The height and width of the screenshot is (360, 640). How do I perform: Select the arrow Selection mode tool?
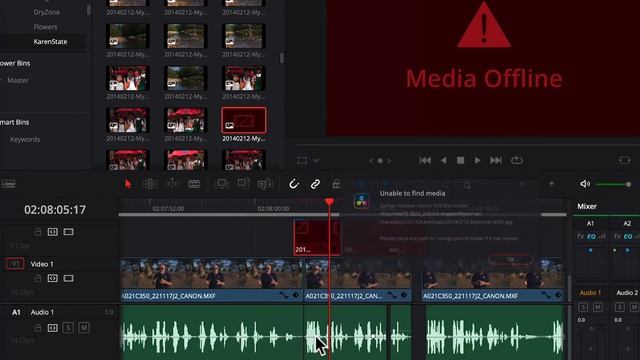click(x=128, y=184)
